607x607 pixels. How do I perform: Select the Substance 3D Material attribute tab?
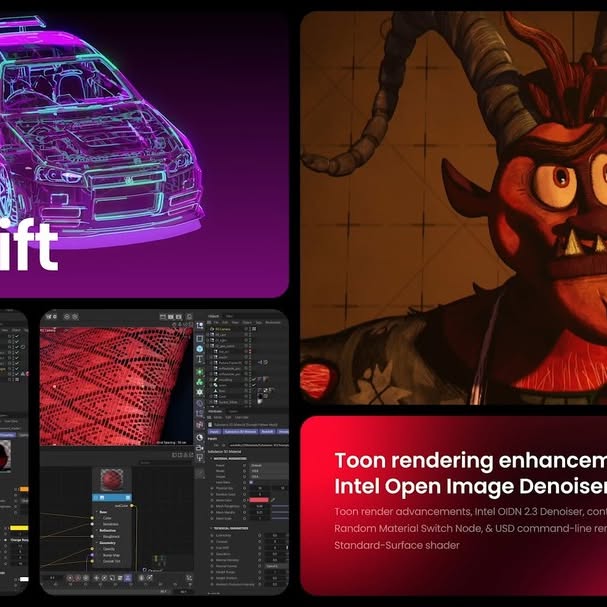pyautogui.click(x=241, y=431)
